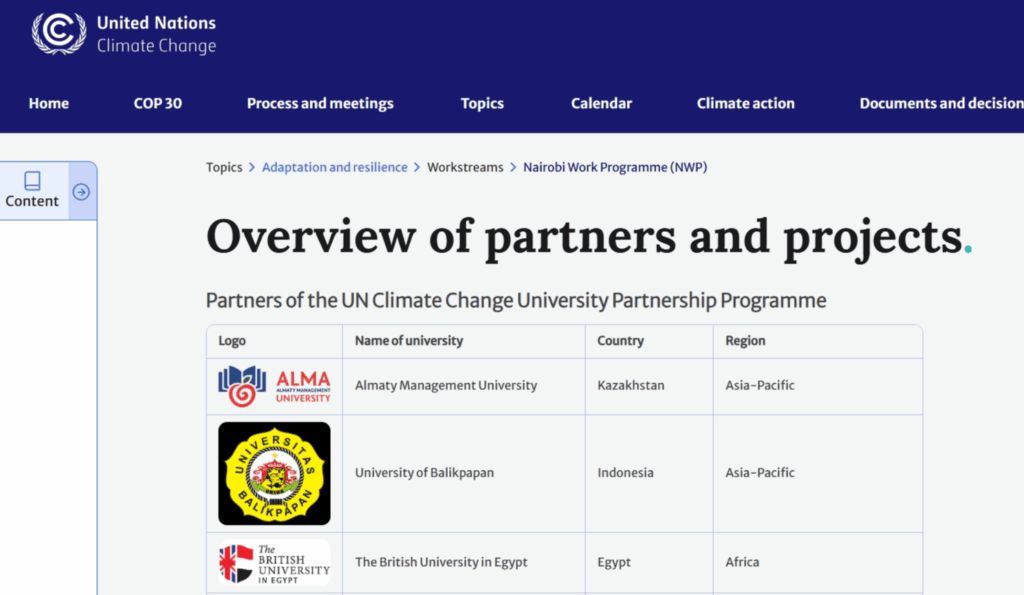The width and height of the screenshot is (1024, 595).
Task: Open the Process and meetings menu
Action: click(320, 103)
